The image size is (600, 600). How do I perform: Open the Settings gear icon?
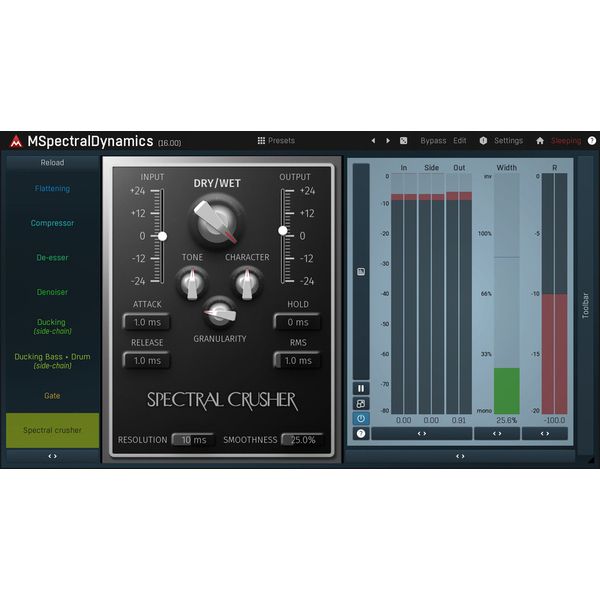point(483,141)
